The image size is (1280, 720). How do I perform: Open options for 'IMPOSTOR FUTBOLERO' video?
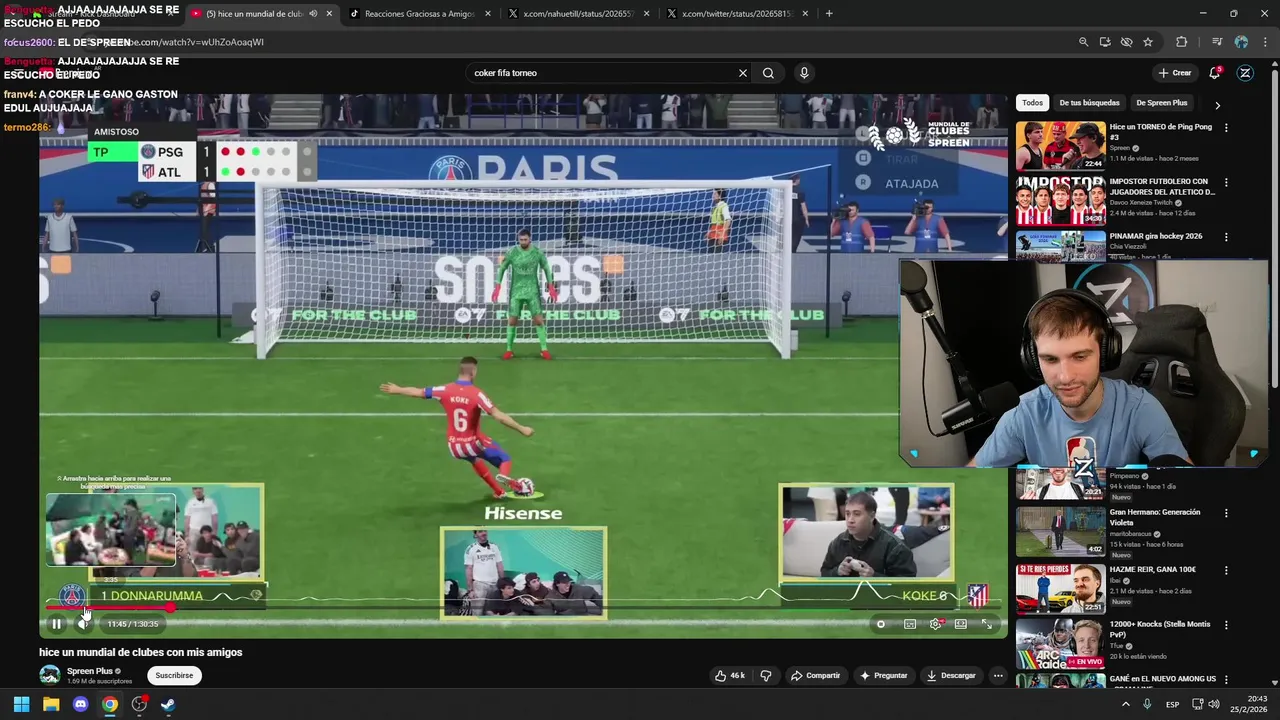click(x=1226, y=183)
